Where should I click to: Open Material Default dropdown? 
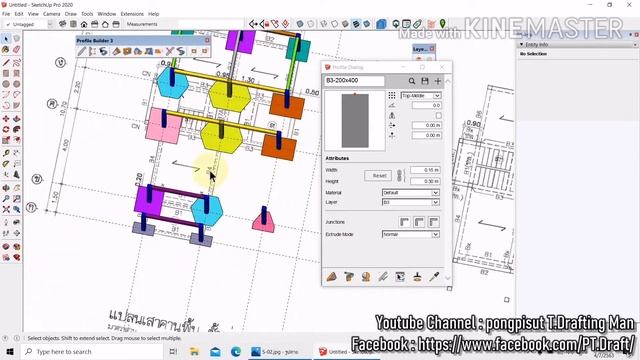pos(411,192)
